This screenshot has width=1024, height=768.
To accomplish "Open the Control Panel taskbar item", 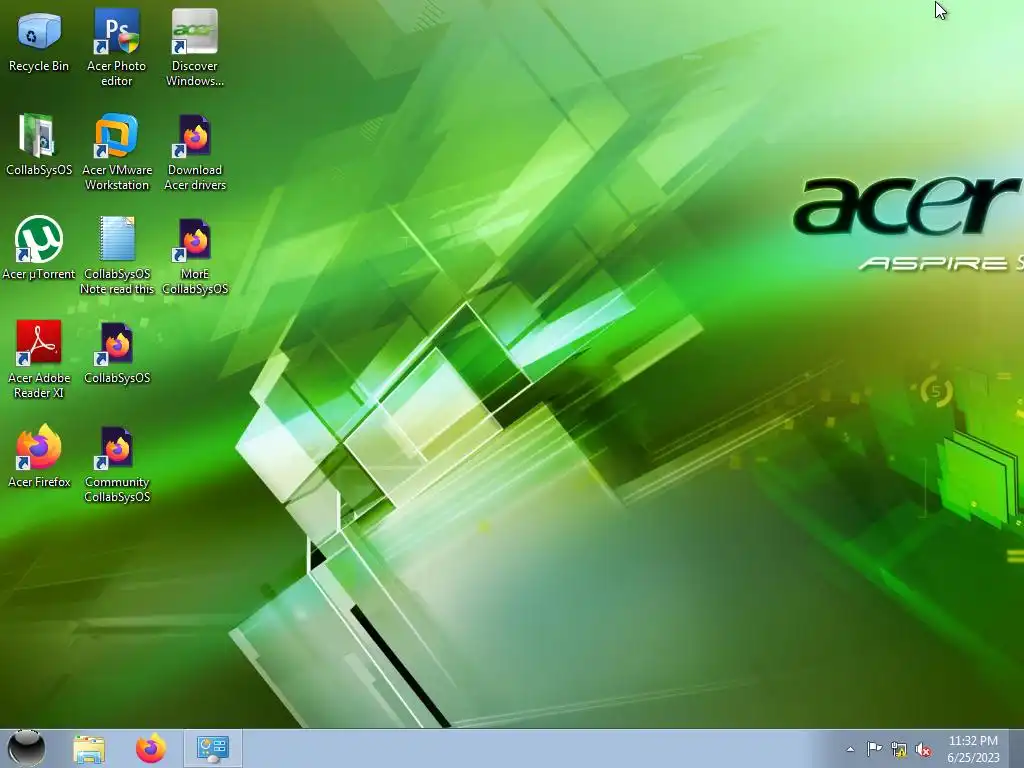I will point(212,749).
